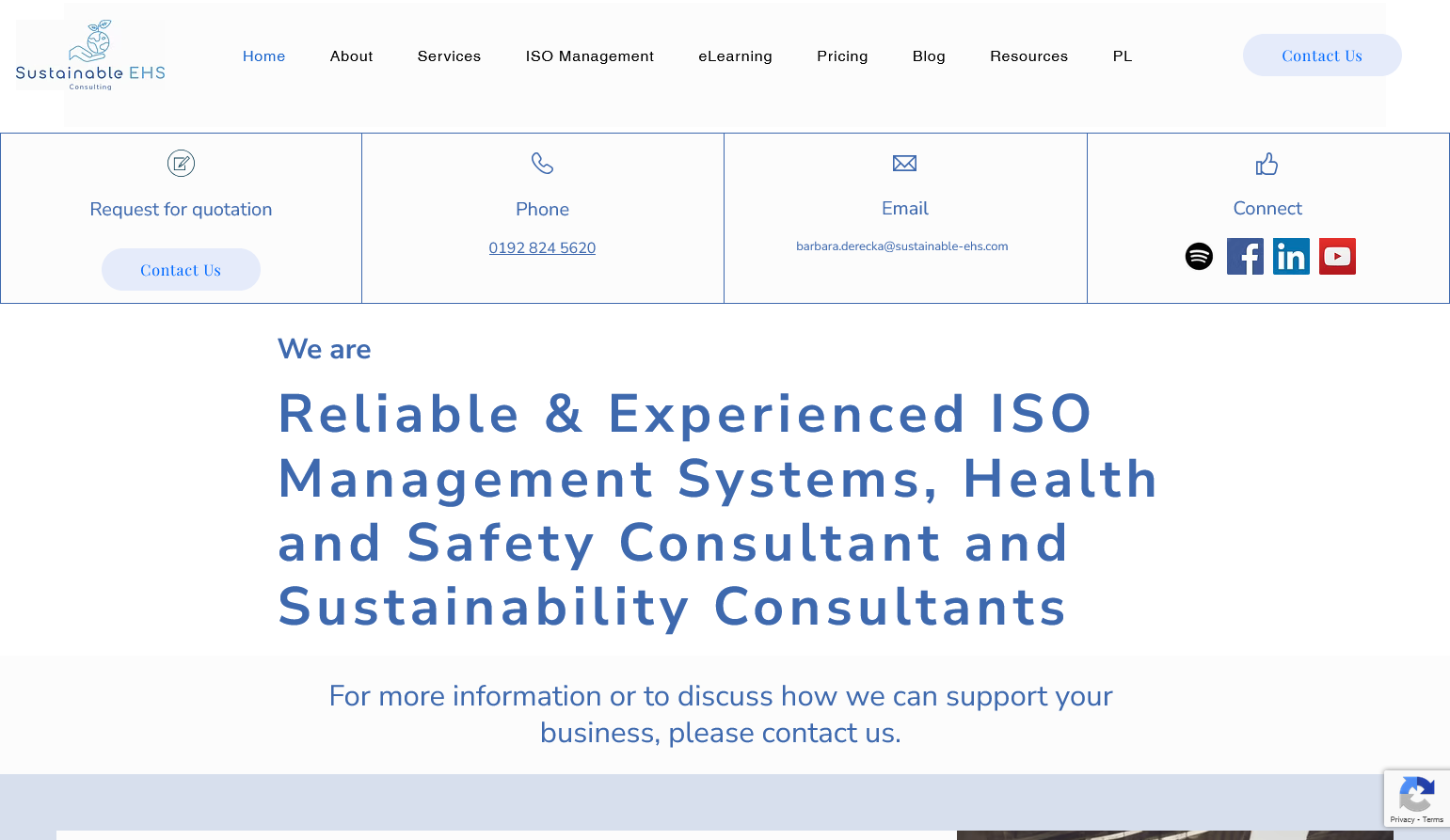Viewport: 1450px width, 840px height.
Task: Open the YouTube social icon
Action: point(1337,256)
